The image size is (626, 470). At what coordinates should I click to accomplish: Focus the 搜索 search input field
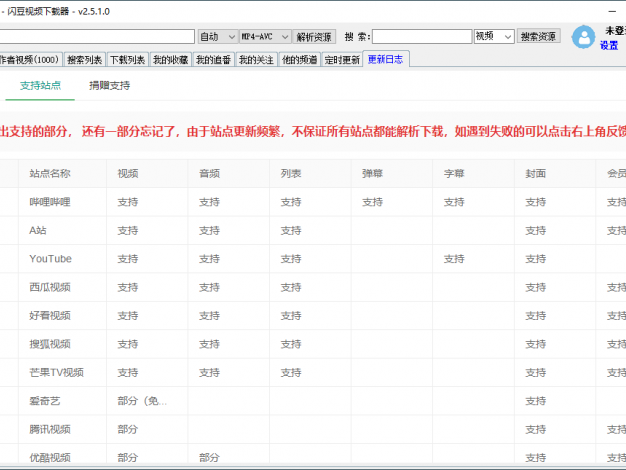tap(422, 37)
